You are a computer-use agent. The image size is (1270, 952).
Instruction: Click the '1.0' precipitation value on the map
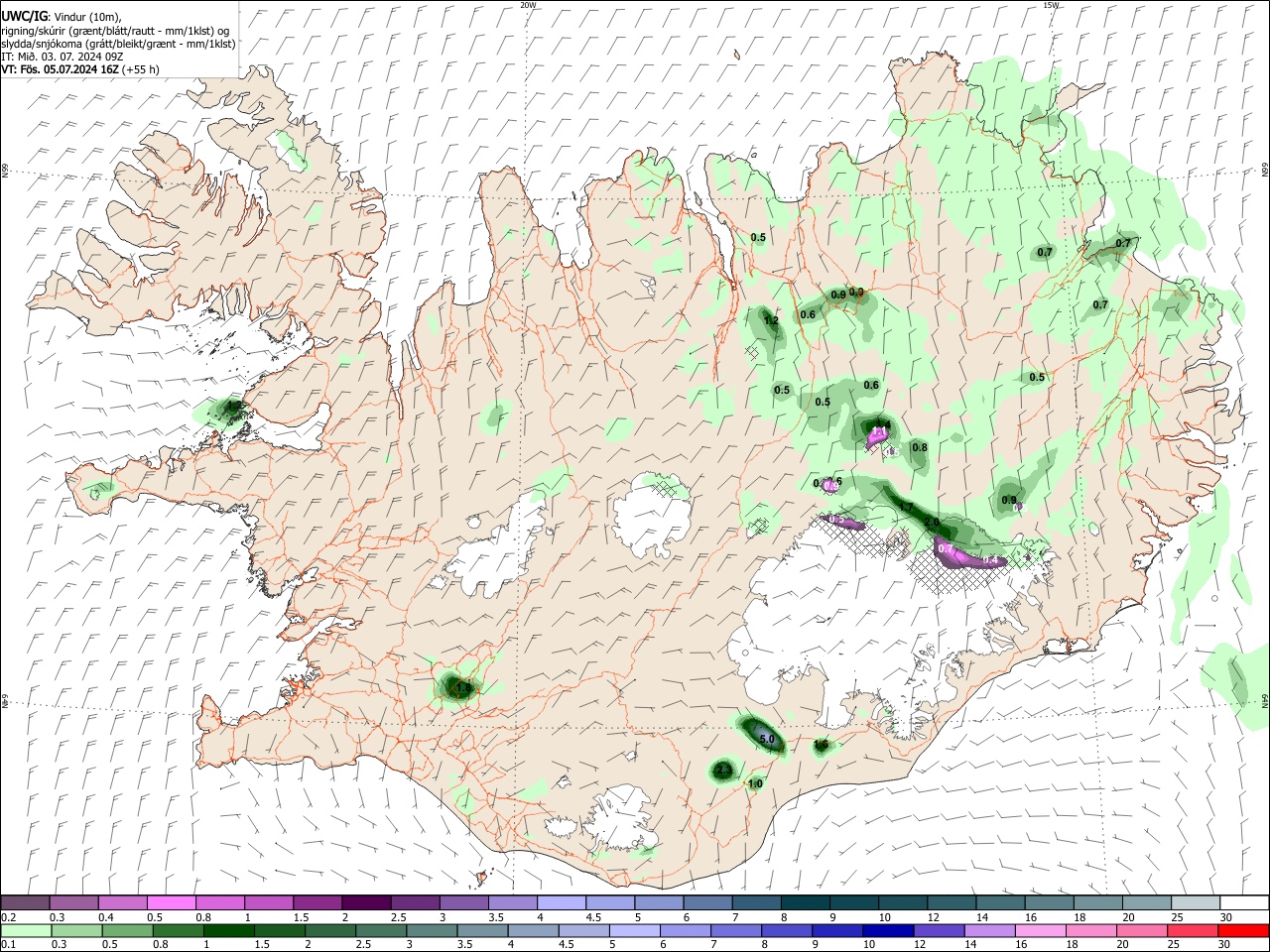755,783
